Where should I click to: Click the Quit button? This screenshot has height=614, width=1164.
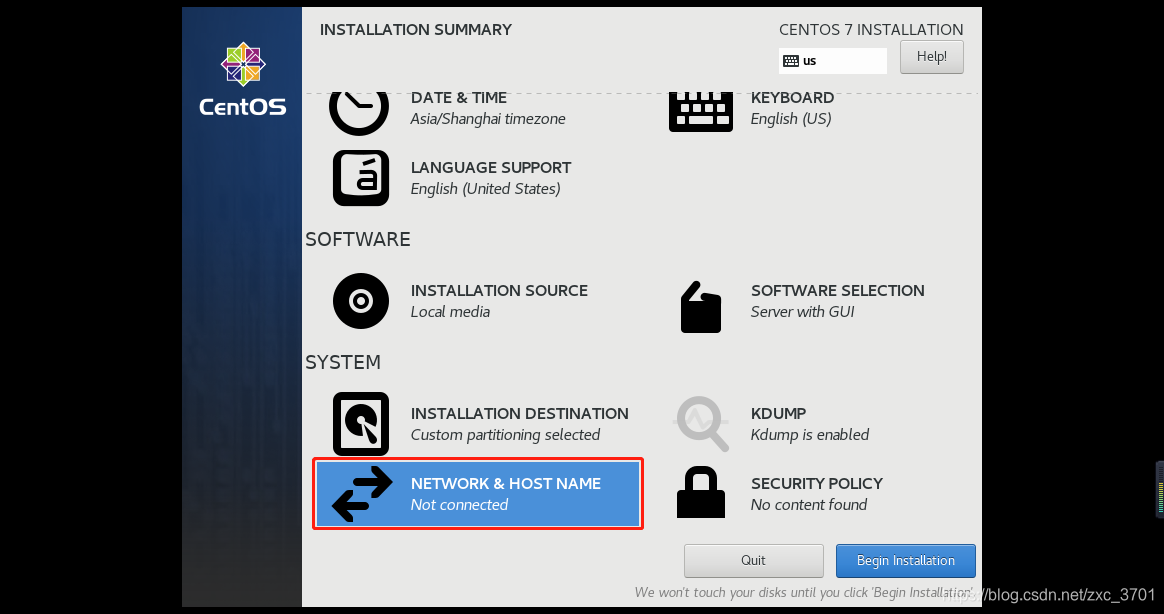click(x=753, y=561)
